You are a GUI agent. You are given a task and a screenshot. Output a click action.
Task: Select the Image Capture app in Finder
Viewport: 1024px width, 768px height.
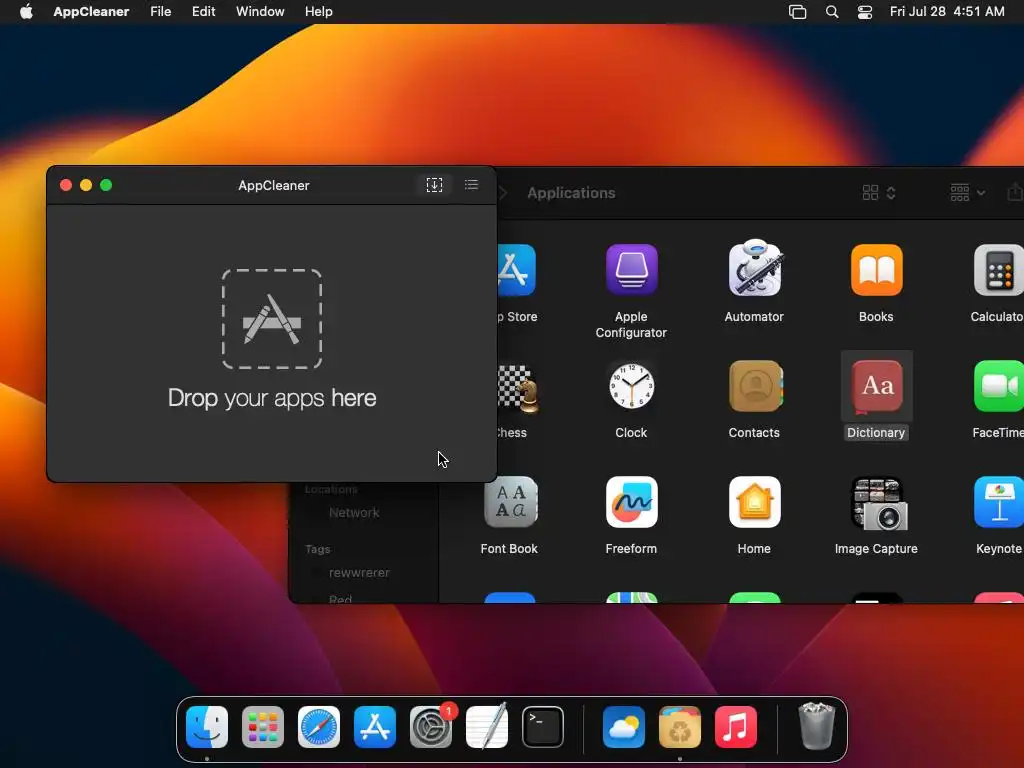tap(876, 504)
